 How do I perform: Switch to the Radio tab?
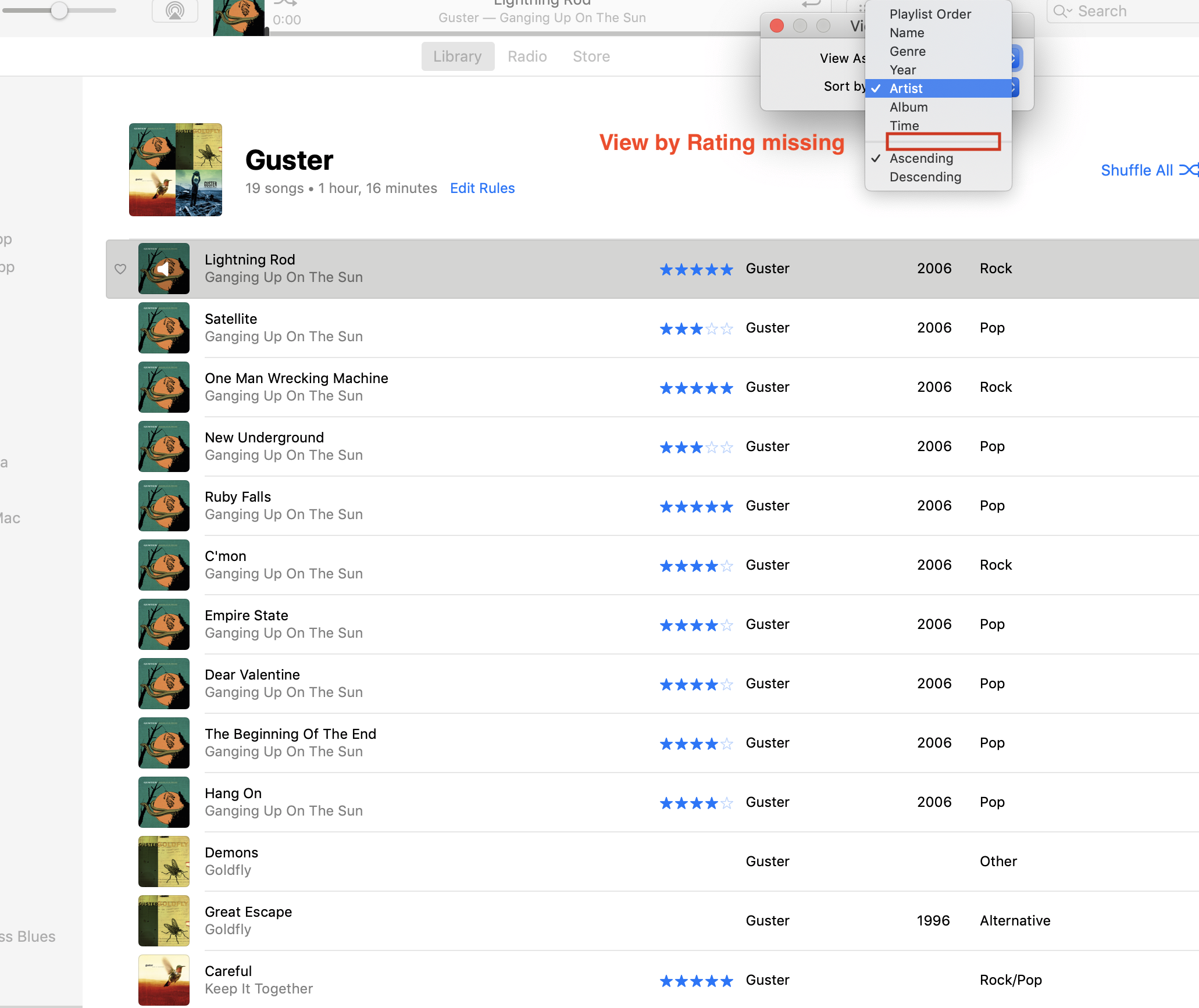click(527, 56)
